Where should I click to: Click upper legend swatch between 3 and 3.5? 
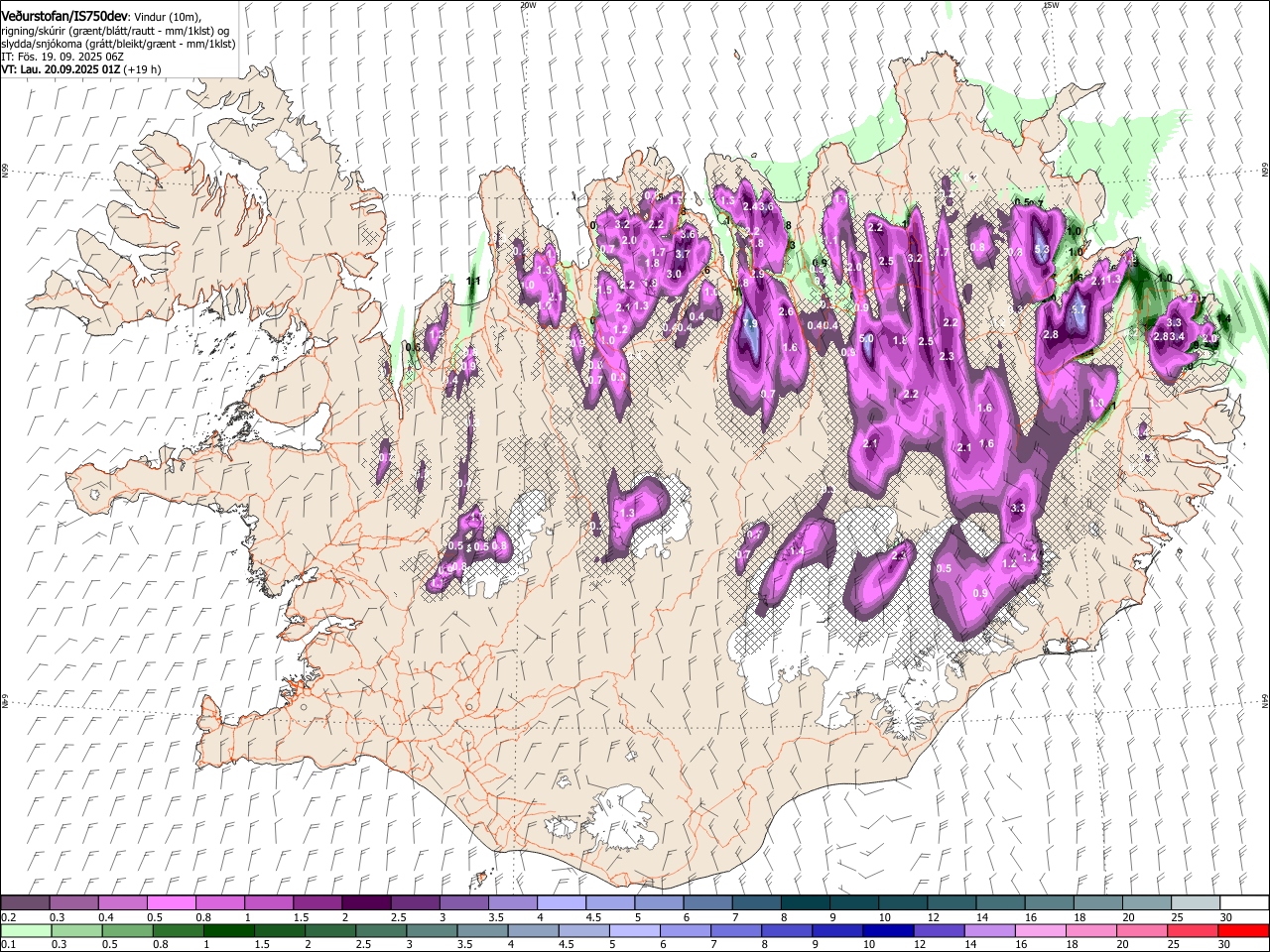tap(463, 903)
